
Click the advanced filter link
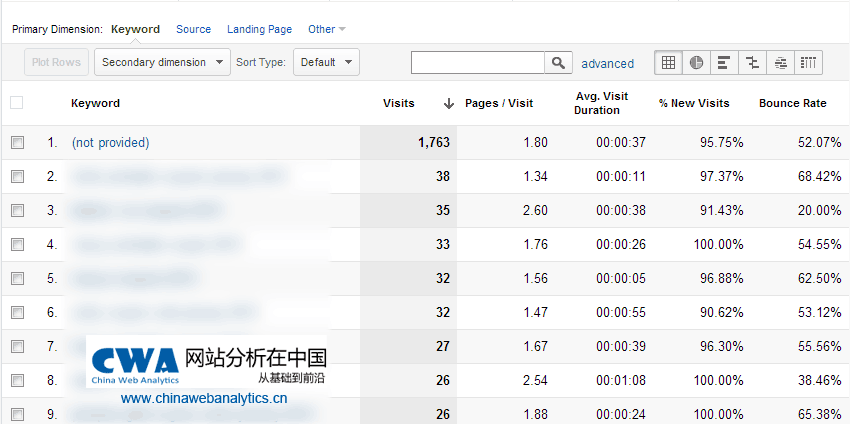pyautogui.click(x=607, y=63)
